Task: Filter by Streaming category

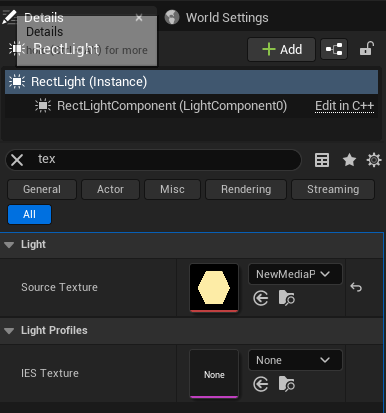Action: (x=333, y=189)
